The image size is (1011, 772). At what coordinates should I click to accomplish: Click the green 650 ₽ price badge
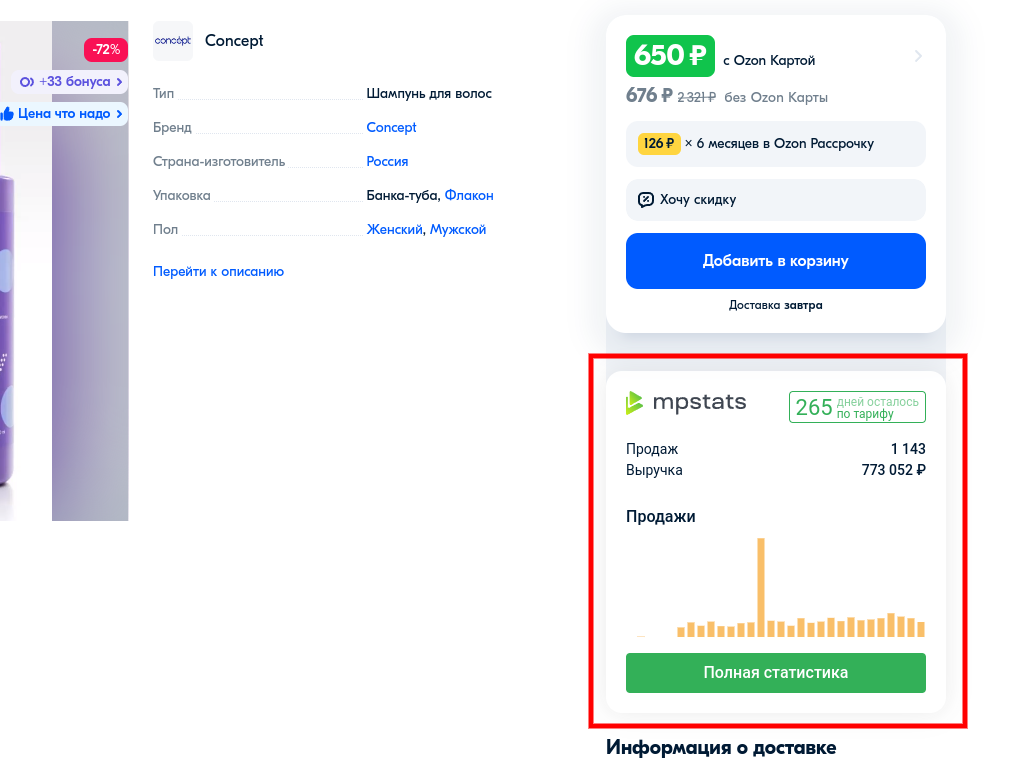670,56
